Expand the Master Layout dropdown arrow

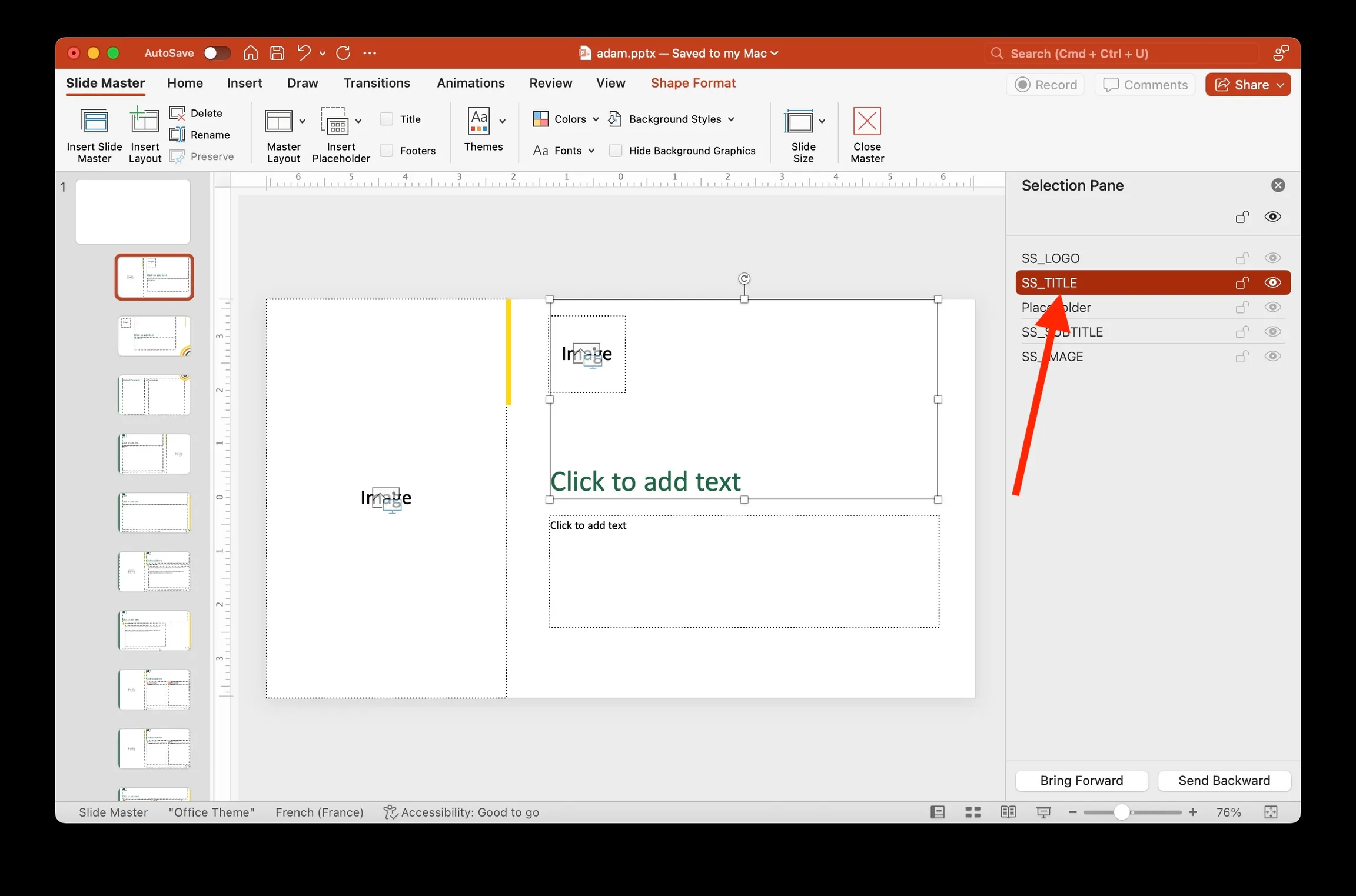pos(302,121)
